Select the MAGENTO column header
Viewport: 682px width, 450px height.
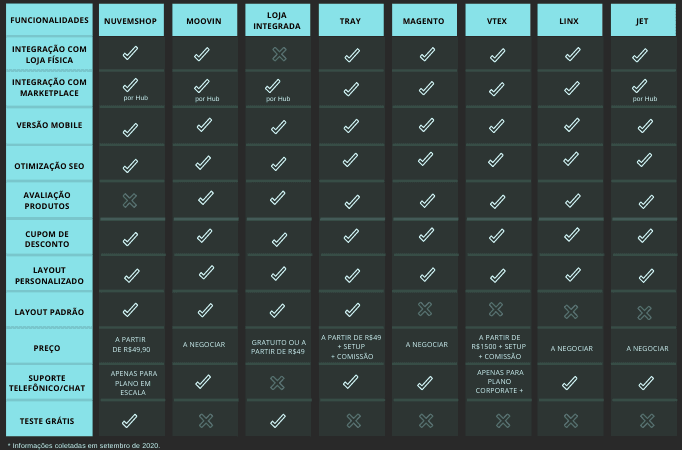click(424, 20)
